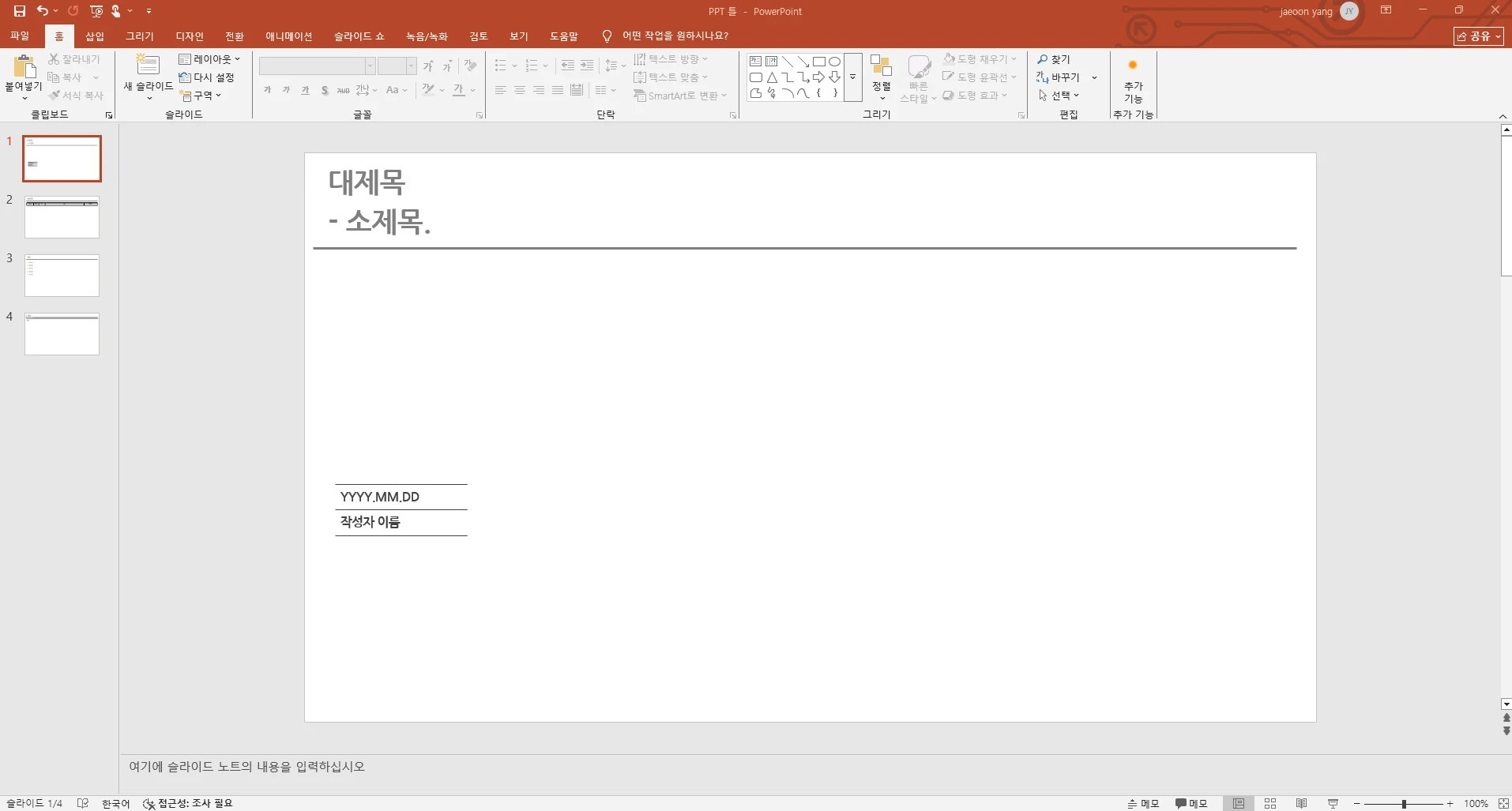Open the Share (공유) dropdown button
Viewport: 1512px width, 811px height.
pyautogui.click(x=1479, y=36)
